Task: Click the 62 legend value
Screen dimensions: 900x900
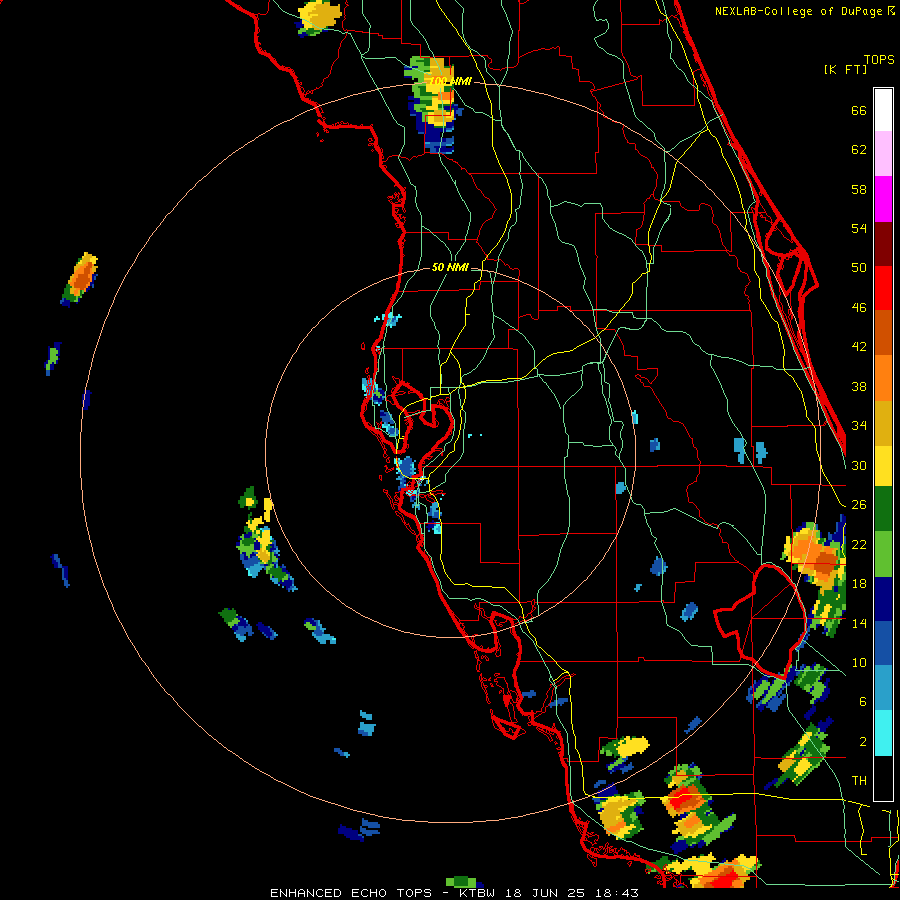Action: pyautogui.click(x=859, y=150)
